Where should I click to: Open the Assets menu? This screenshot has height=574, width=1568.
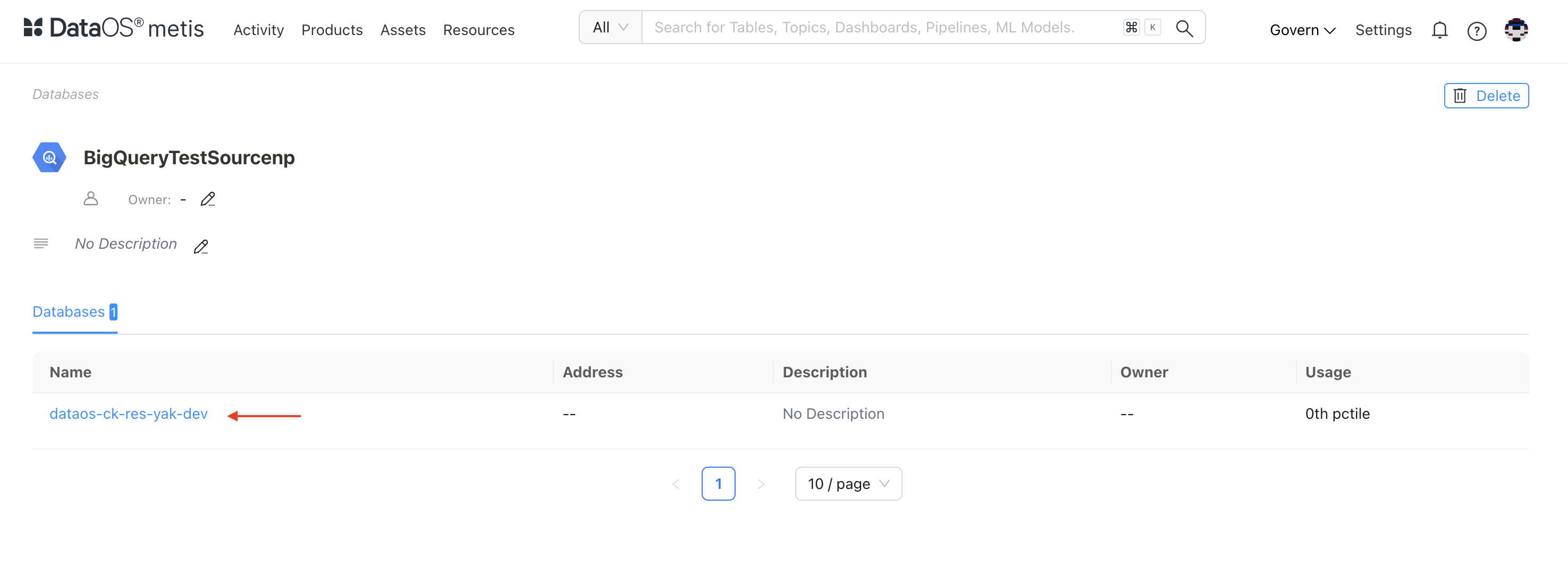click(403, 30)
